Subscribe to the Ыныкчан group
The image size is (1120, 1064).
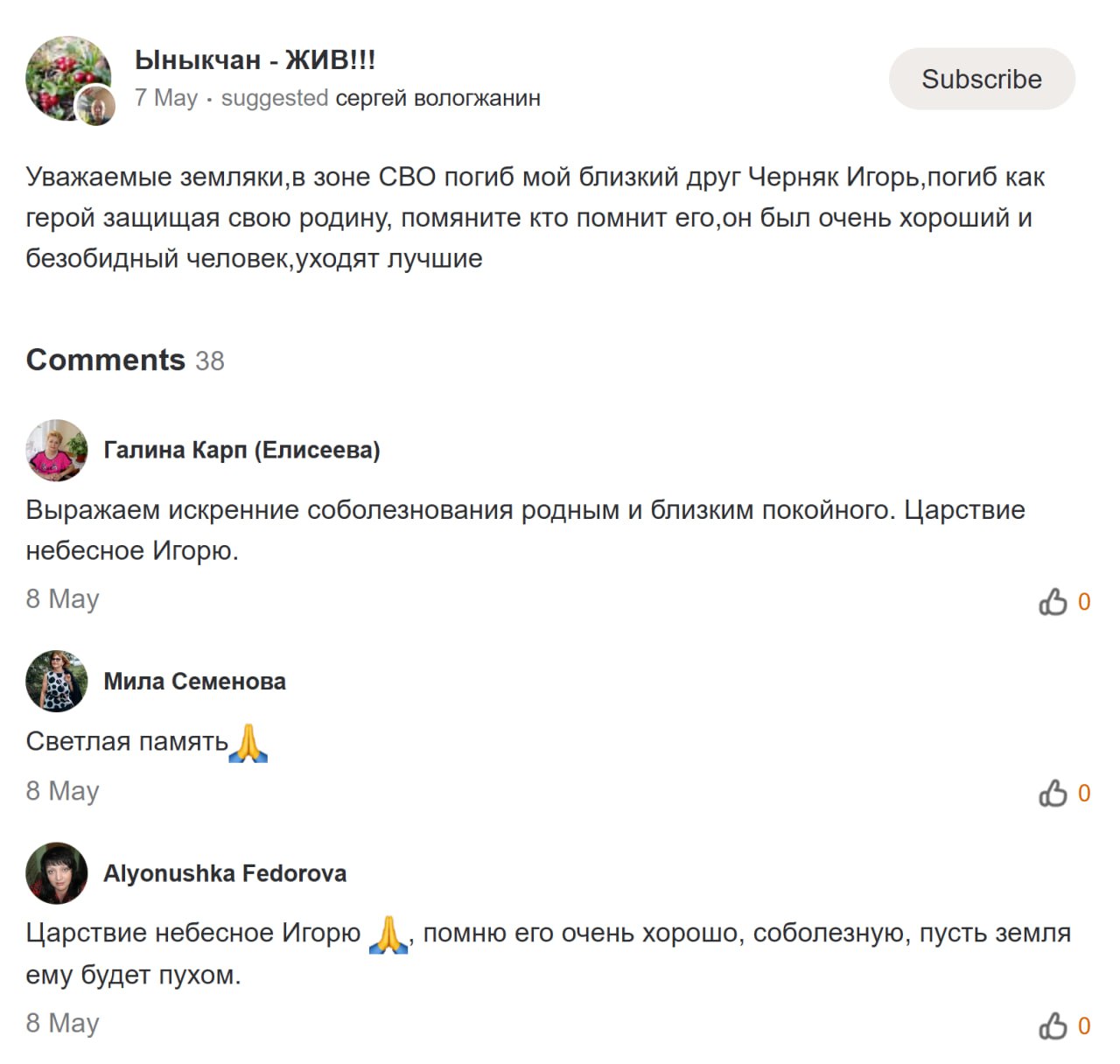tap(982, 79)
